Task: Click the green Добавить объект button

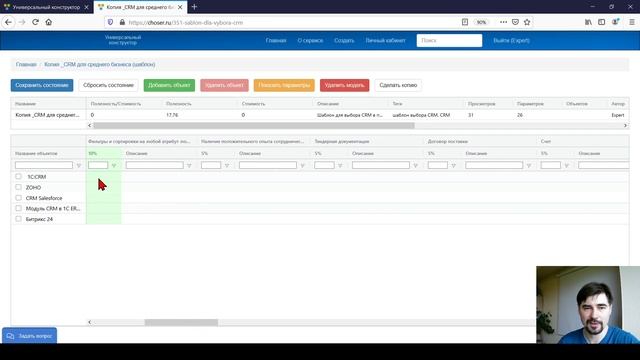Action: pyautogui.click(x=169, y=85)
